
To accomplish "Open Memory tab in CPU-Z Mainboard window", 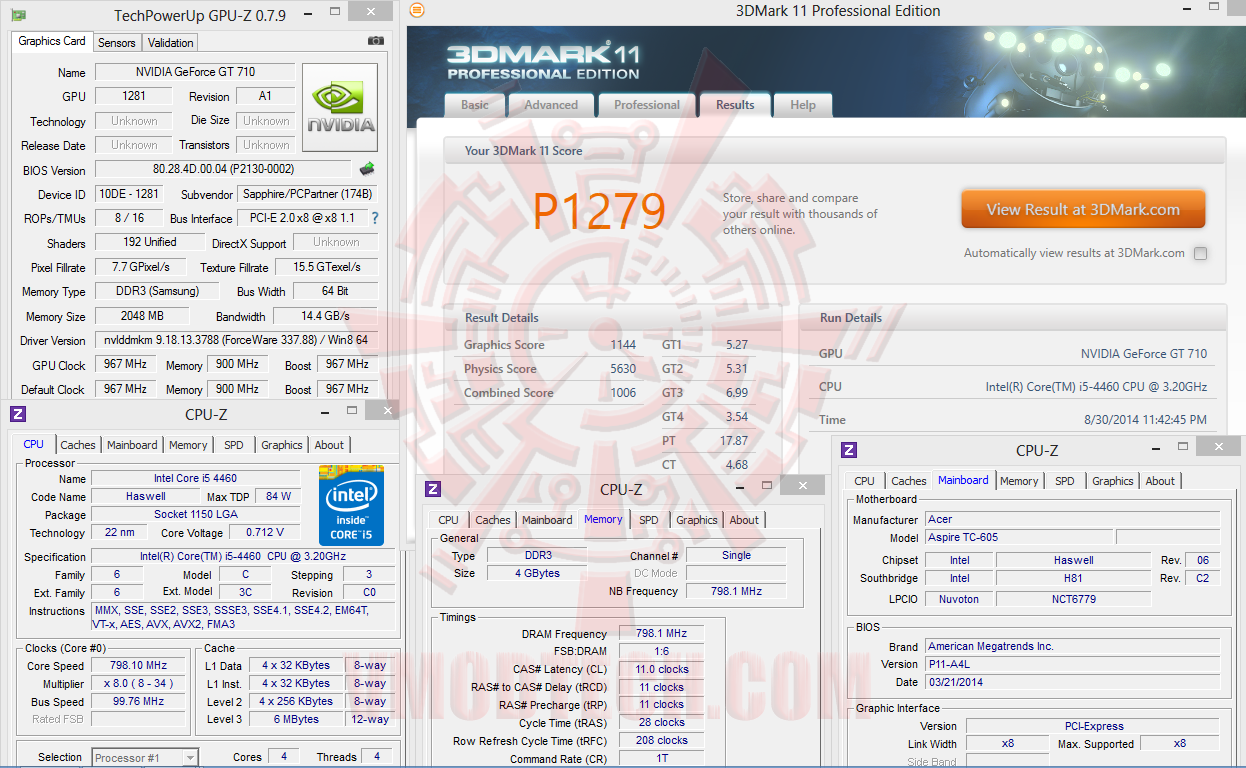I will click(x=1019, y=481).
